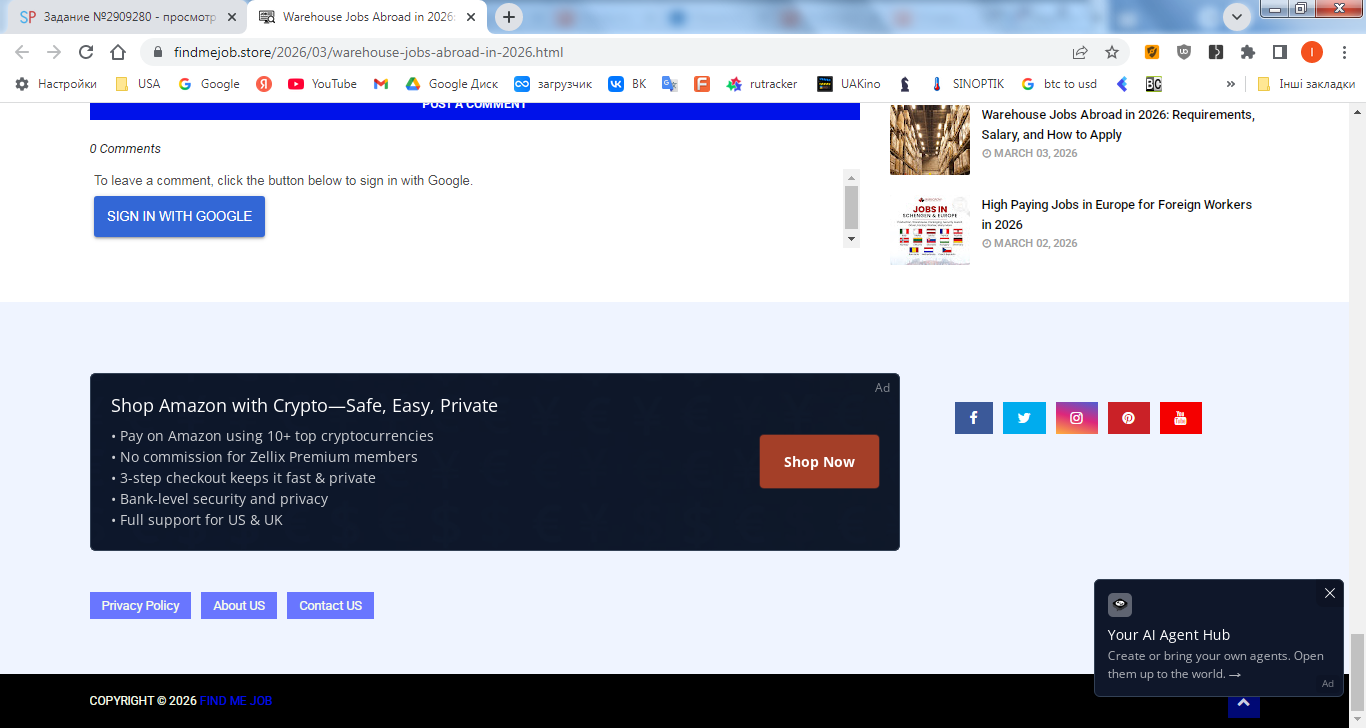The width and height of the screenshot is (1366, 728).
Task: Open the uBlock shield extension icon
Action: tap(1184, 52)
